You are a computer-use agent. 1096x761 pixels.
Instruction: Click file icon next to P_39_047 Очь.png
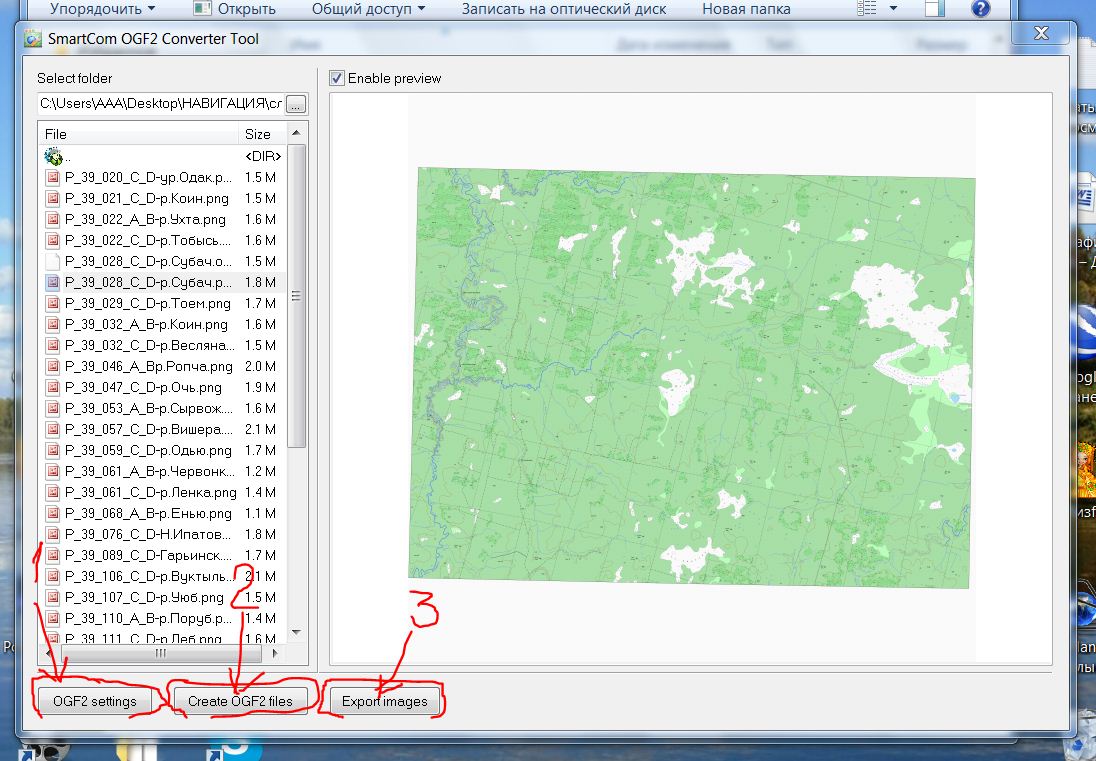point(53,387)
